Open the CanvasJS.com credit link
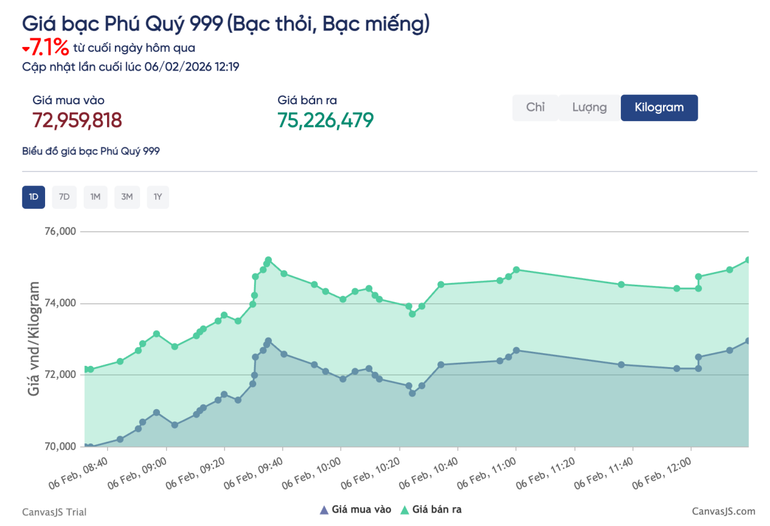770x526 pixels. [723, 511]
